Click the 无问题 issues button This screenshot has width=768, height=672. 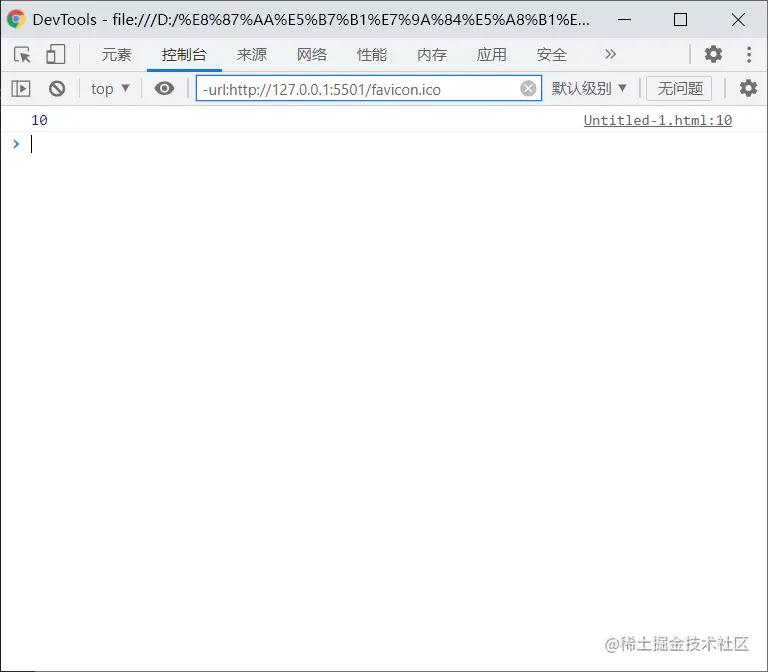679,89
